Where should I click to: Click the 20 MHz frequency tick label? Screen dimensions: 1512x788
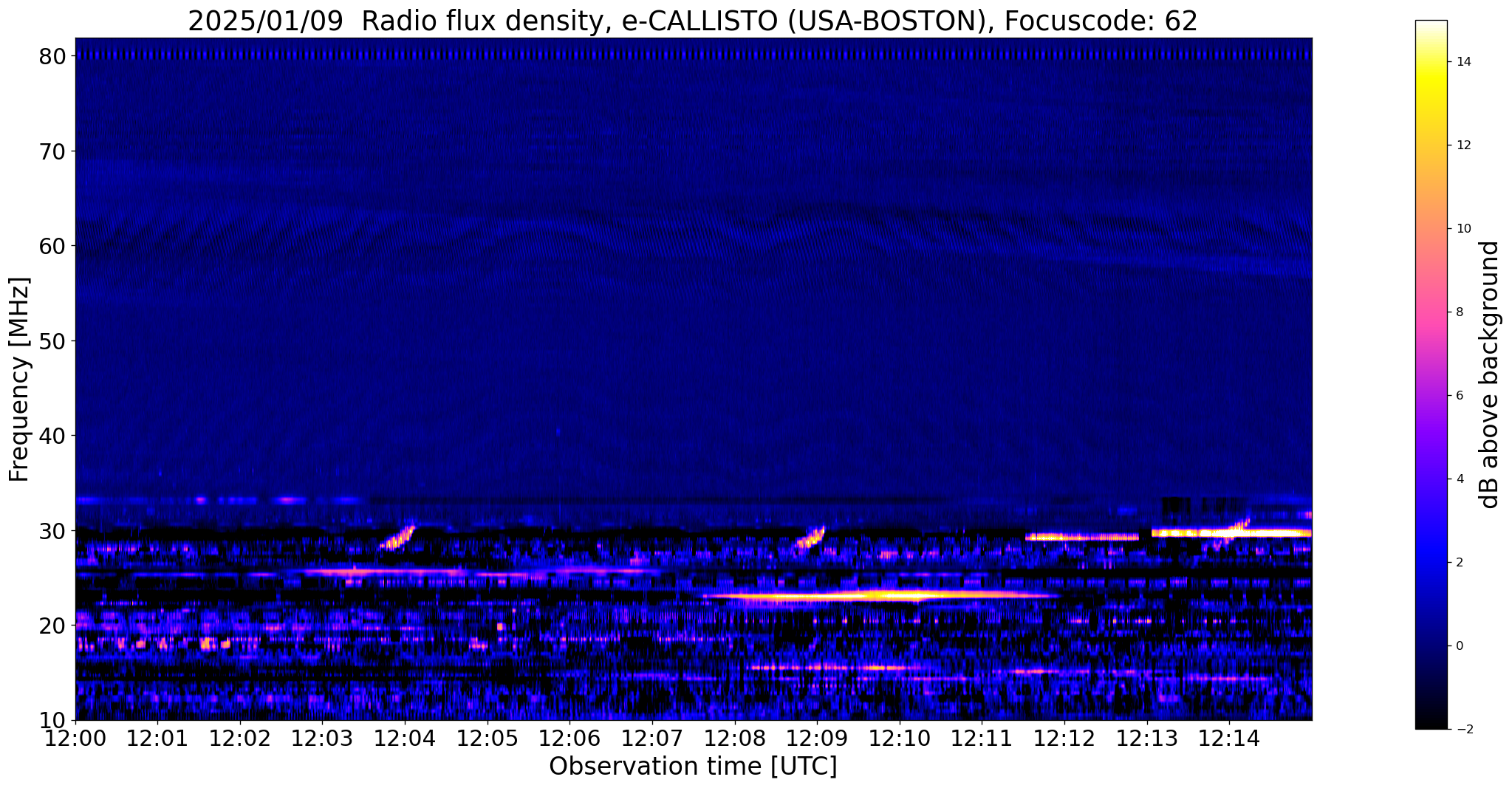[x=54, y=626]
